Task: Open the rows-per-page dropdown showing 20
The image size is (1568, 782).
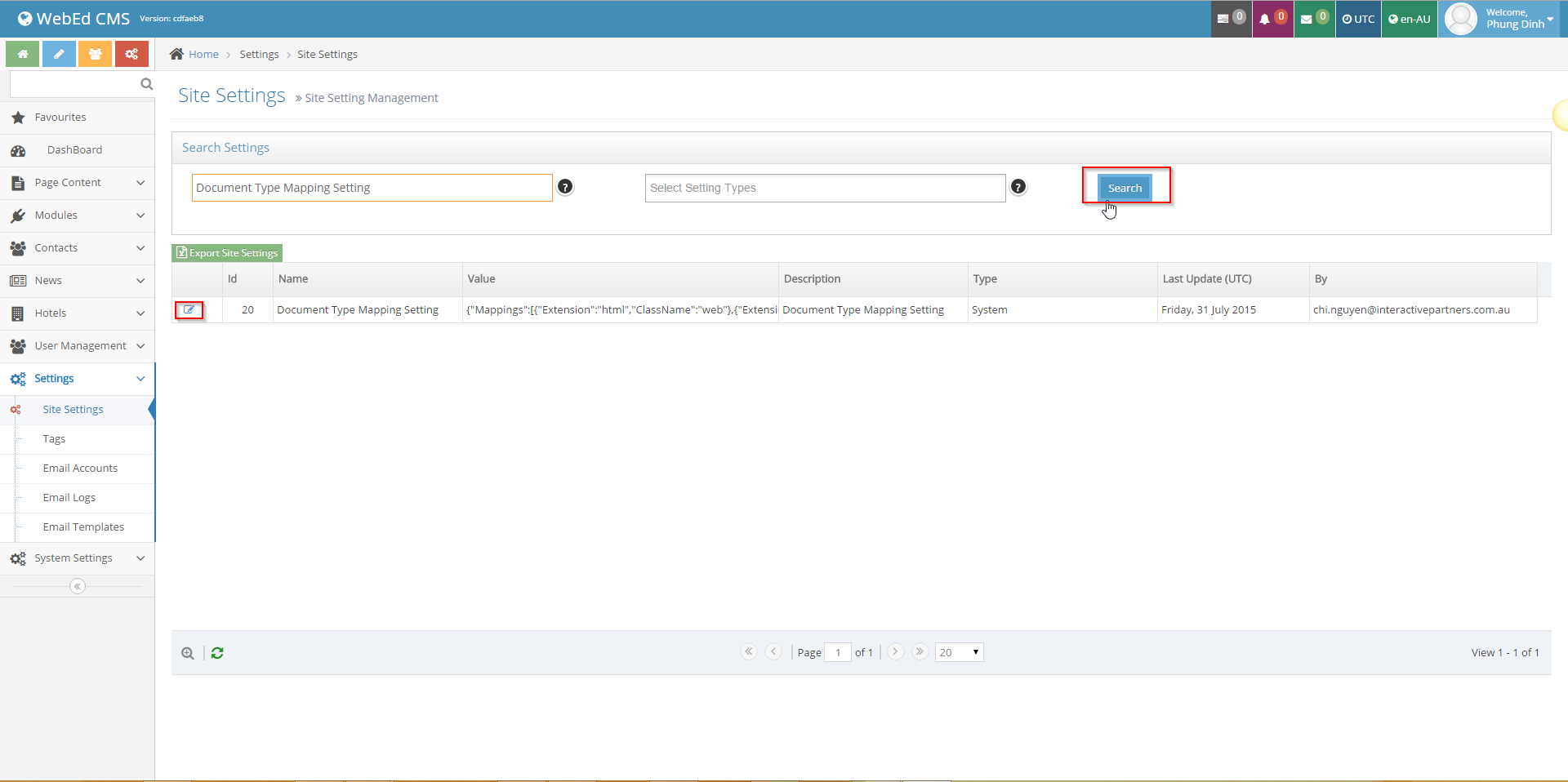Action: click(x=959, y=652)
